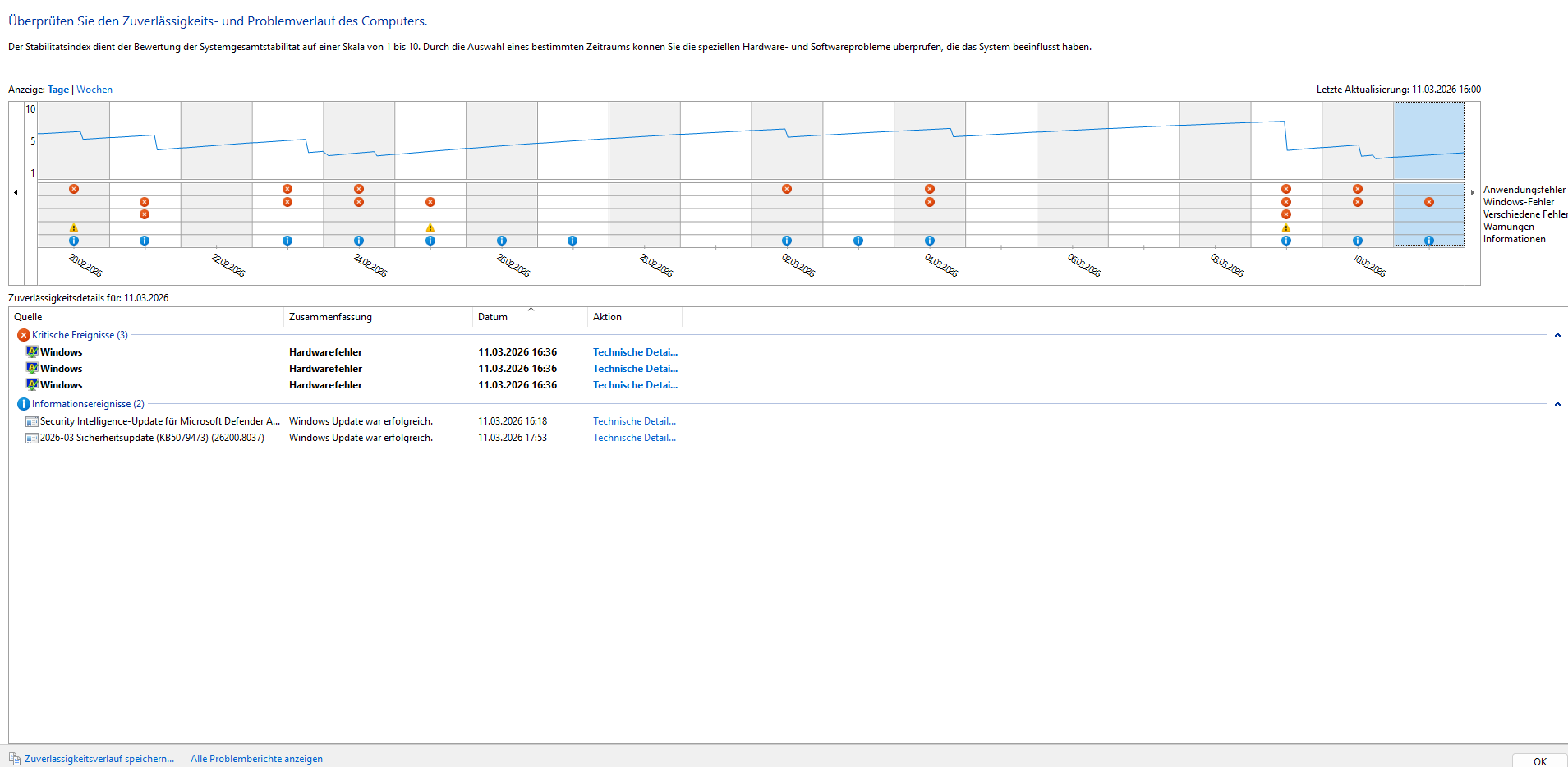Screen dimensions: 1568x767
Task: Select the 22.02.2026 day column in chart
Action: pyautogui.click(x=217, y=174)
